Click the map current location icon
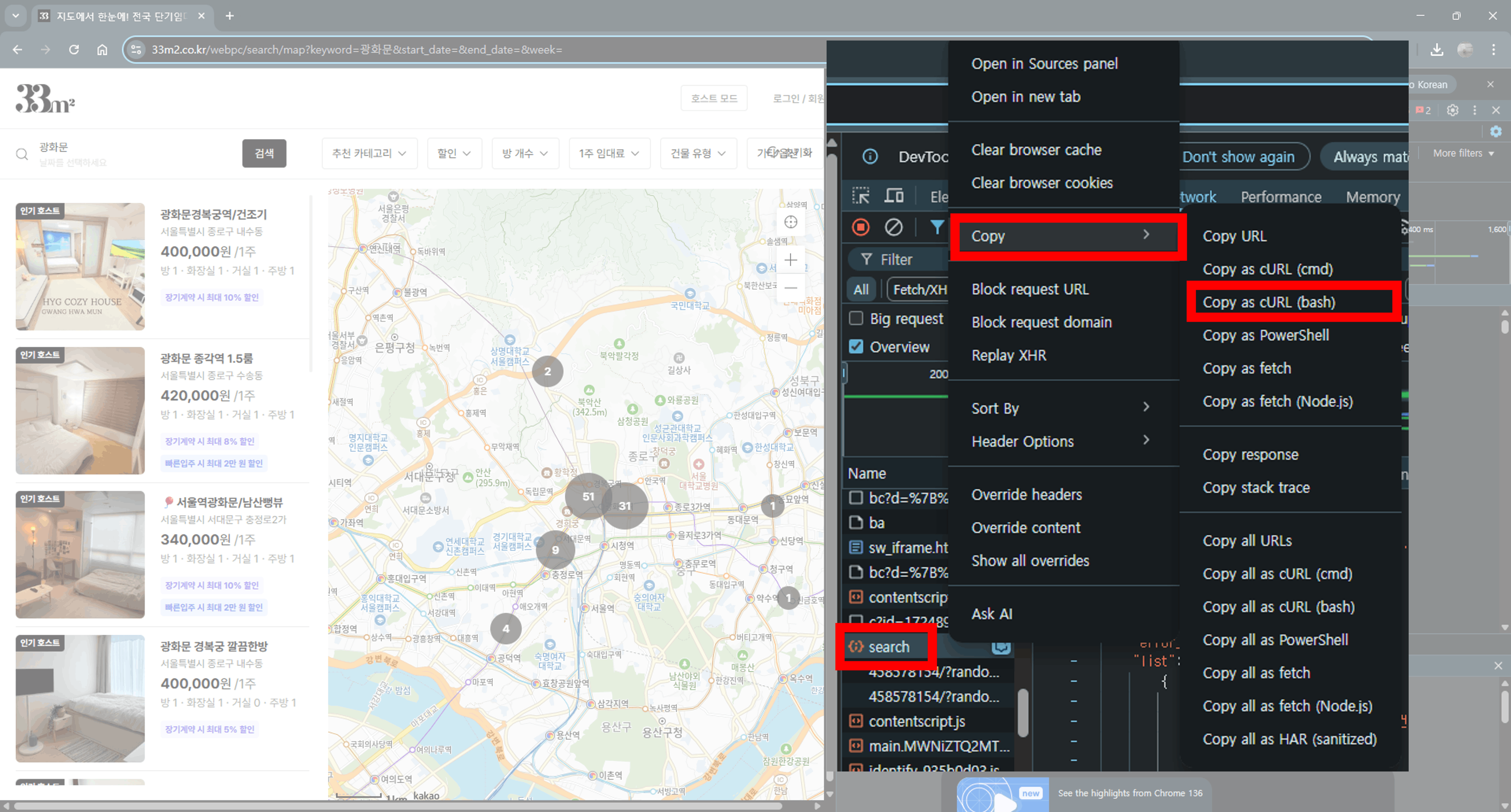Image resolution: width=1511 pixels, height=812 pixels. [x=790, y=222]
